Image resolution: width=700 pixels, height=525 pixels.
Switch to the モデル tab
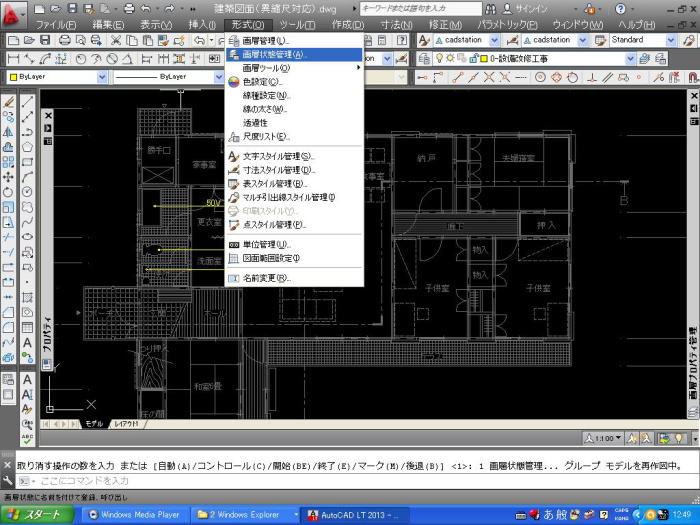tap(94, 424)
